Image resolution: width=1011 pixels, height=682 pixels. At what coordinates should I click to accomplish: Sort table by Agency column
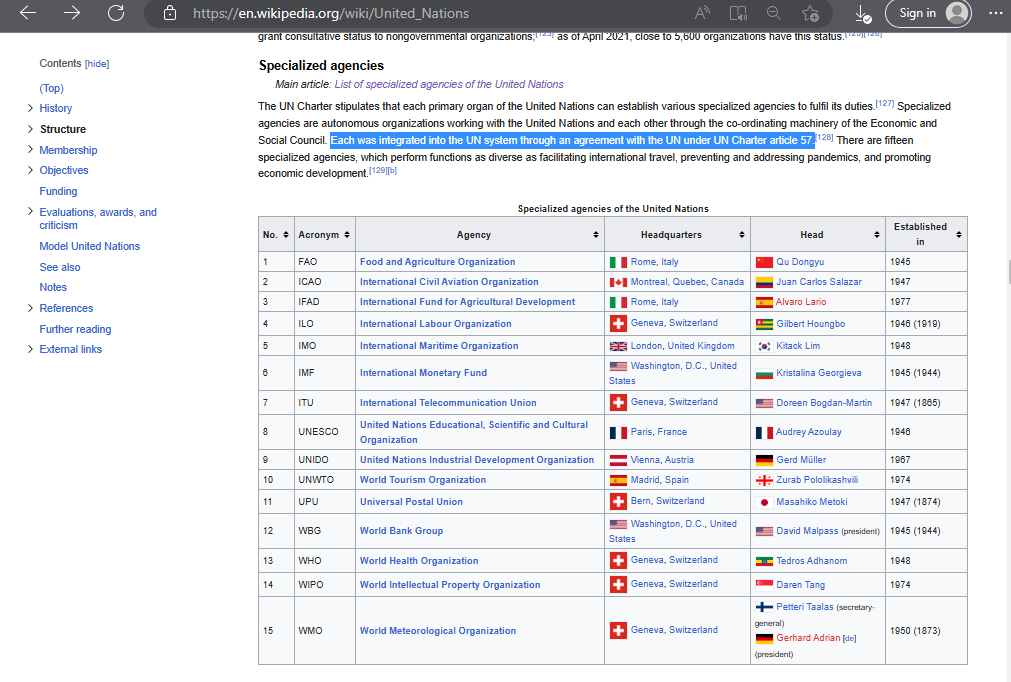coord(596,235)
